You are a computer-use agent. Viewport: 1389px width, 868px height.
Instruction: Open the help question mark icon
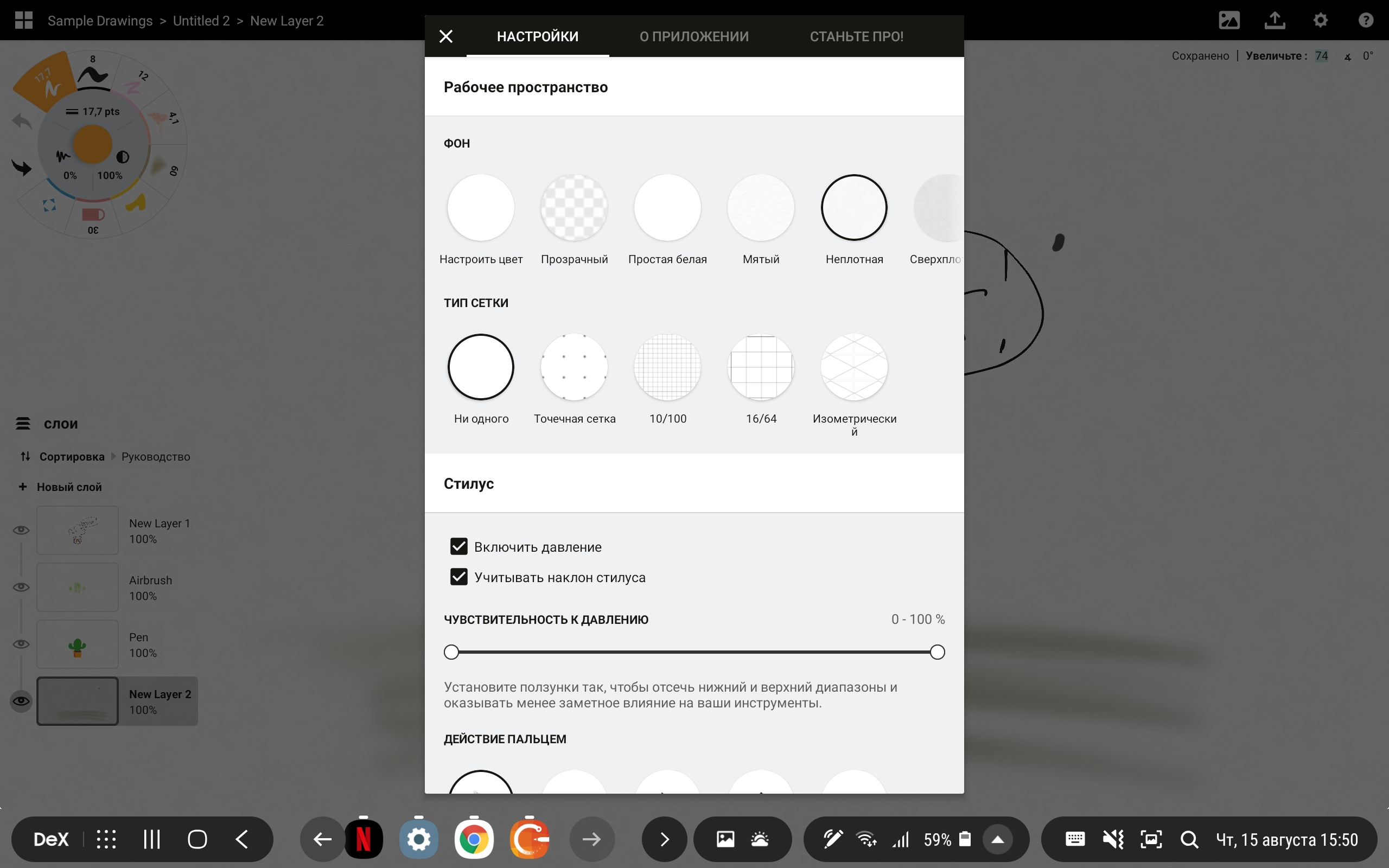1366,21
